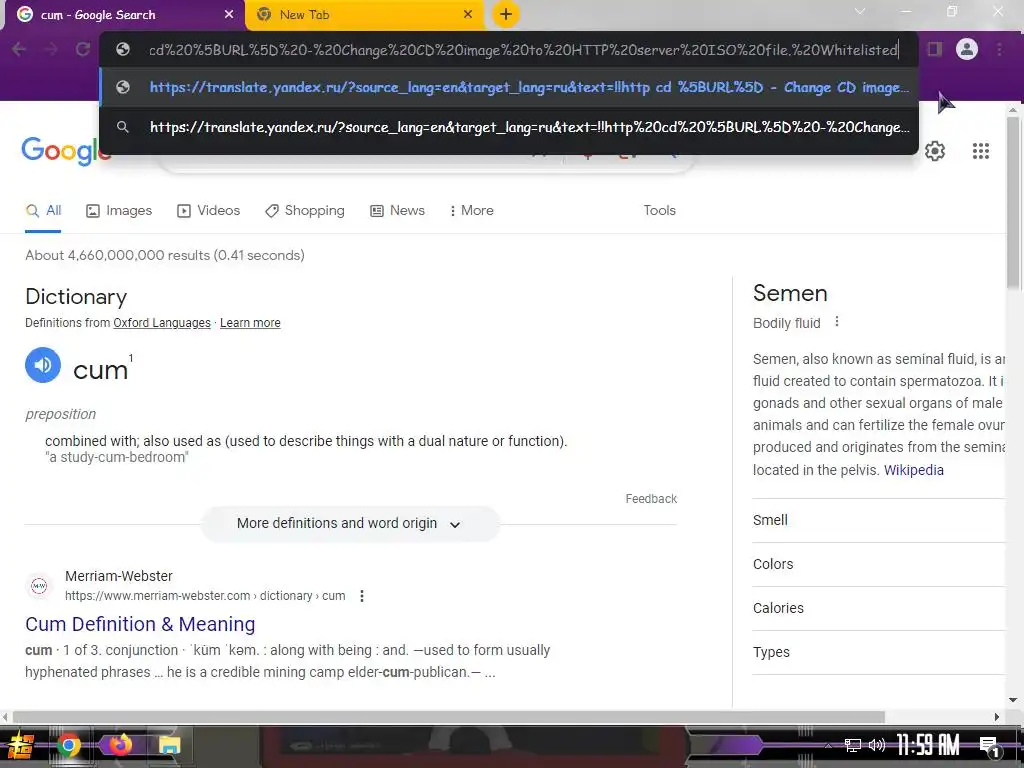Open the Start menu on taskbar

(x=20, y=746)
